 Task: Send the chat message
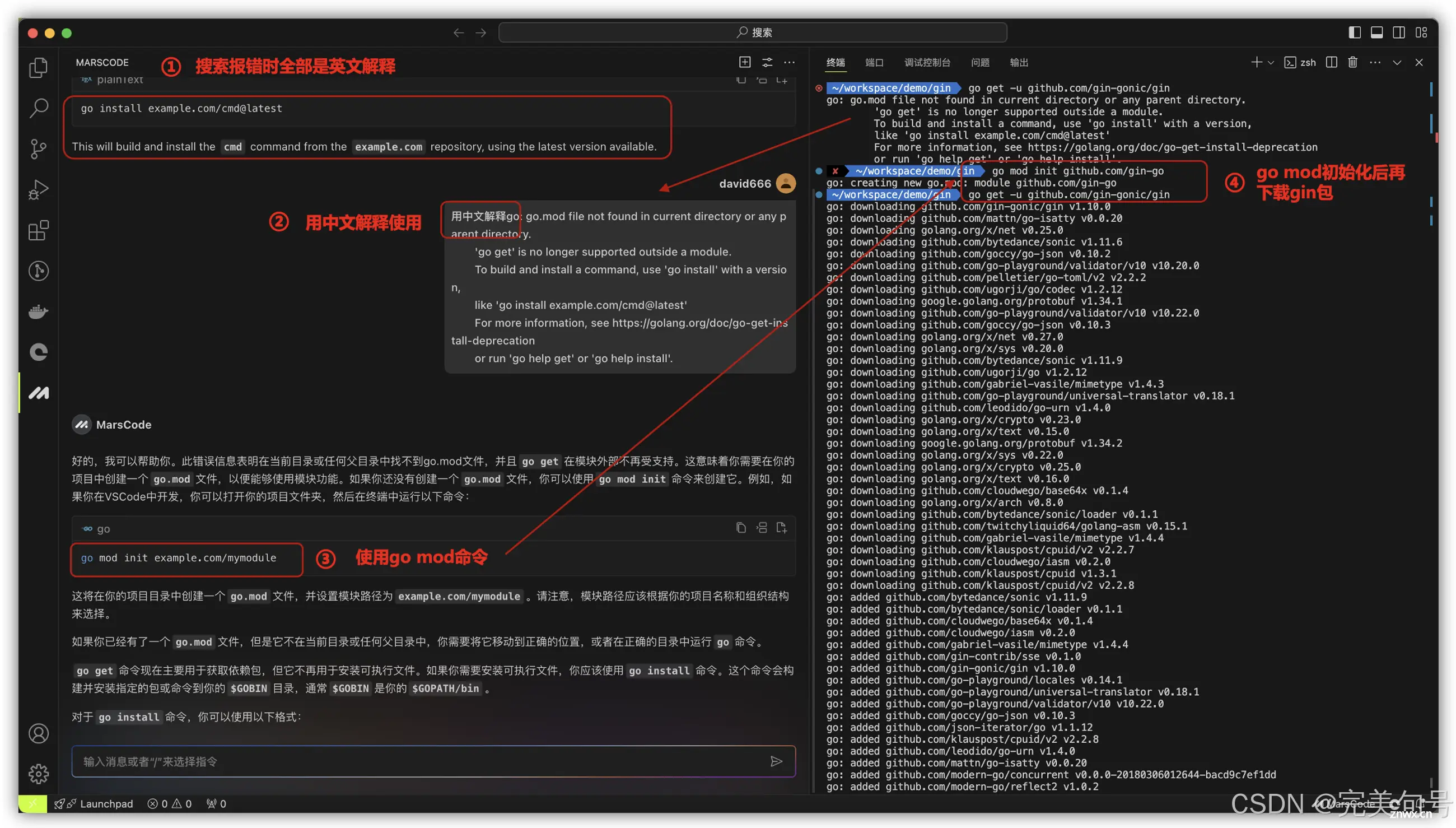click(x=776, y=761)
